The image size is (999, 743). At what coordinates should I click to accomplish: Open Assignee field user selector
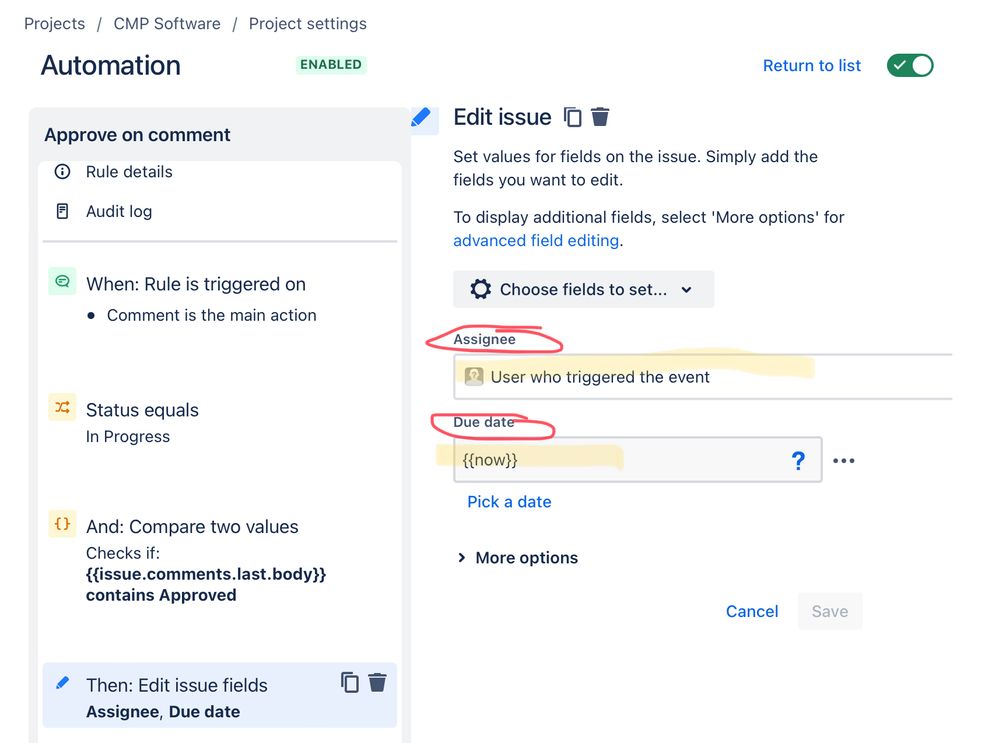[x=703, y=377]
